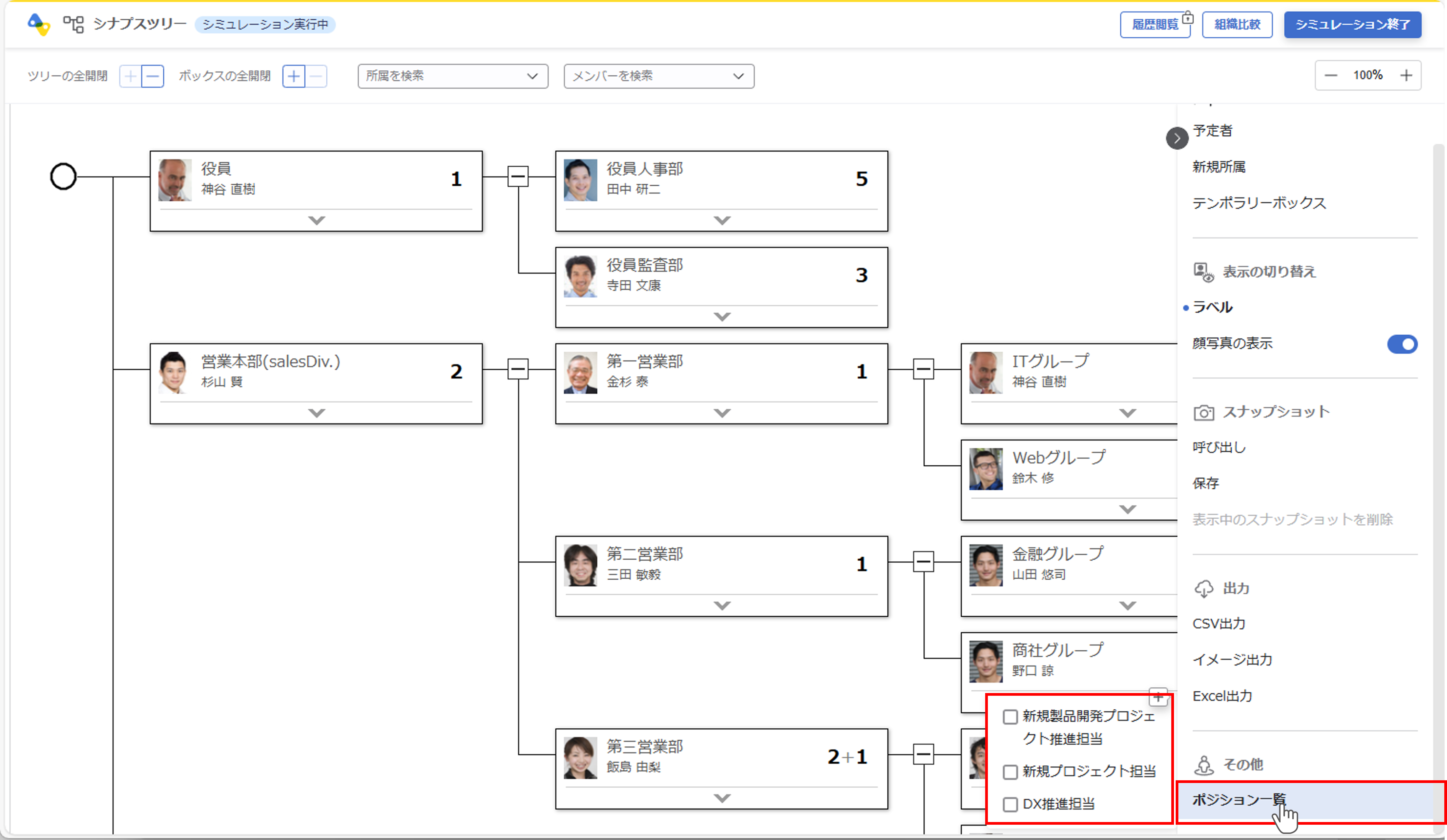Select CSV出力 in the side menu
Viewport: 1447px width, 840px height.
pos(1218,624)
